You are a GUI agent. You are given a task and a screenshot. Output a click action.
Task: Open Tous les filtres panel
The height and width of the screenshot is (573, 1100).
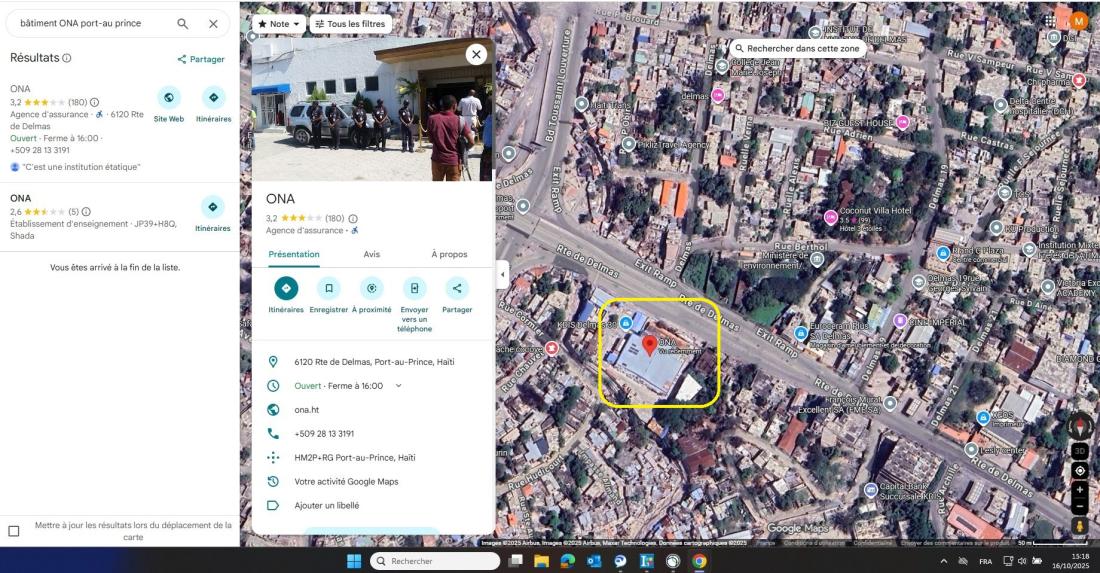[x=350, y=23]
